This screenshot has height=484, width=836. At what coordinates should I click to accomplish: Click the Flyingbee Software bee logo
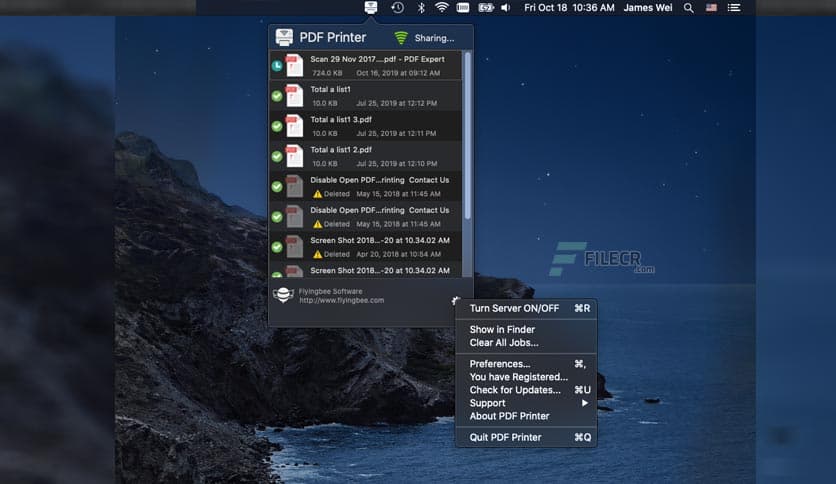[283, 295]
